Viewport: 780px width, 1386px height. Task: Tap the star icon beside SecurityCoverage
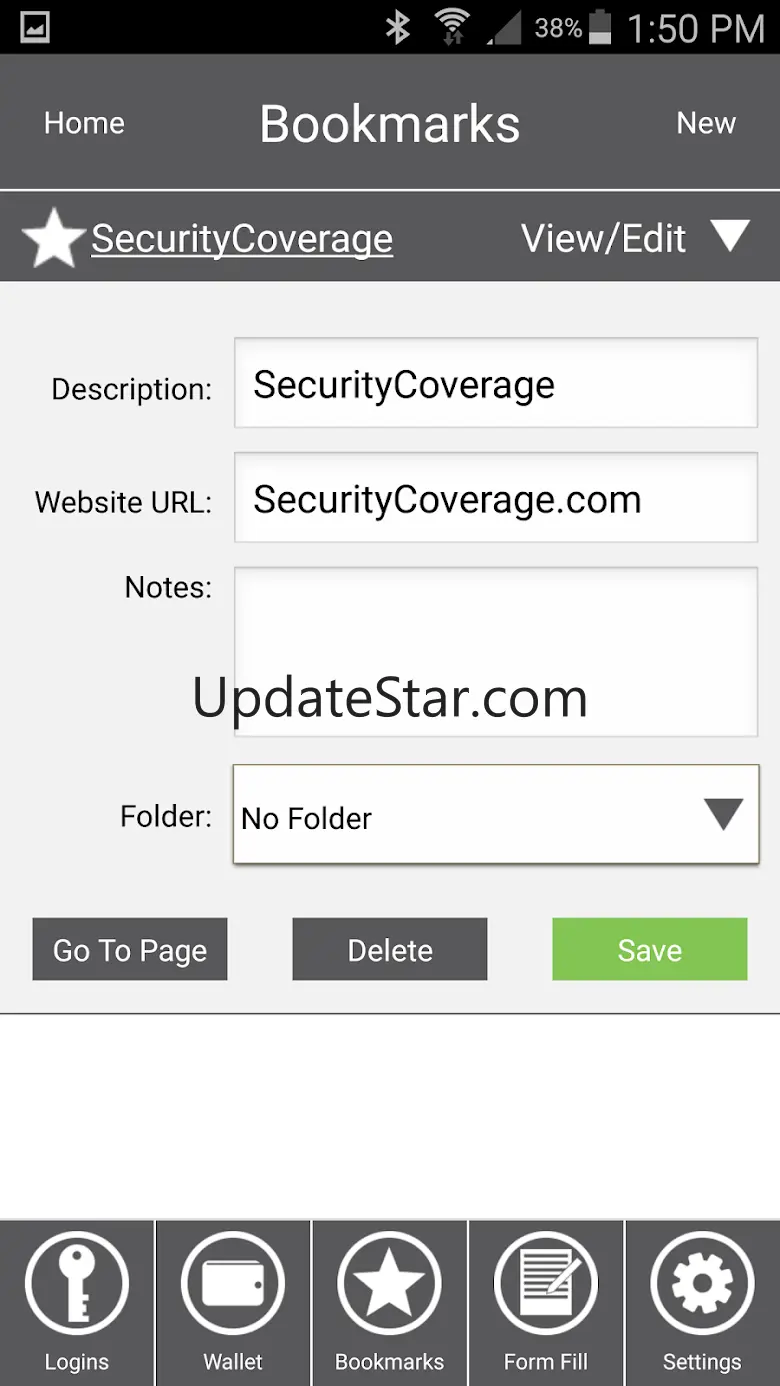tap(53, 239)
